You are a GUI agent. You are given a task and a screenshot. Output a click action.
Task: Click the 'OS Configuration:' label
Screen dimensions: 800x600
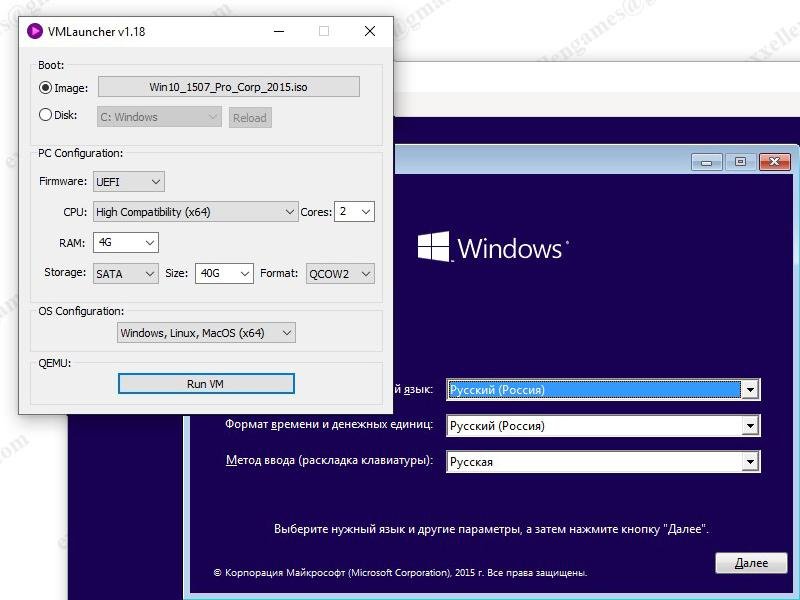coord(81,311)
